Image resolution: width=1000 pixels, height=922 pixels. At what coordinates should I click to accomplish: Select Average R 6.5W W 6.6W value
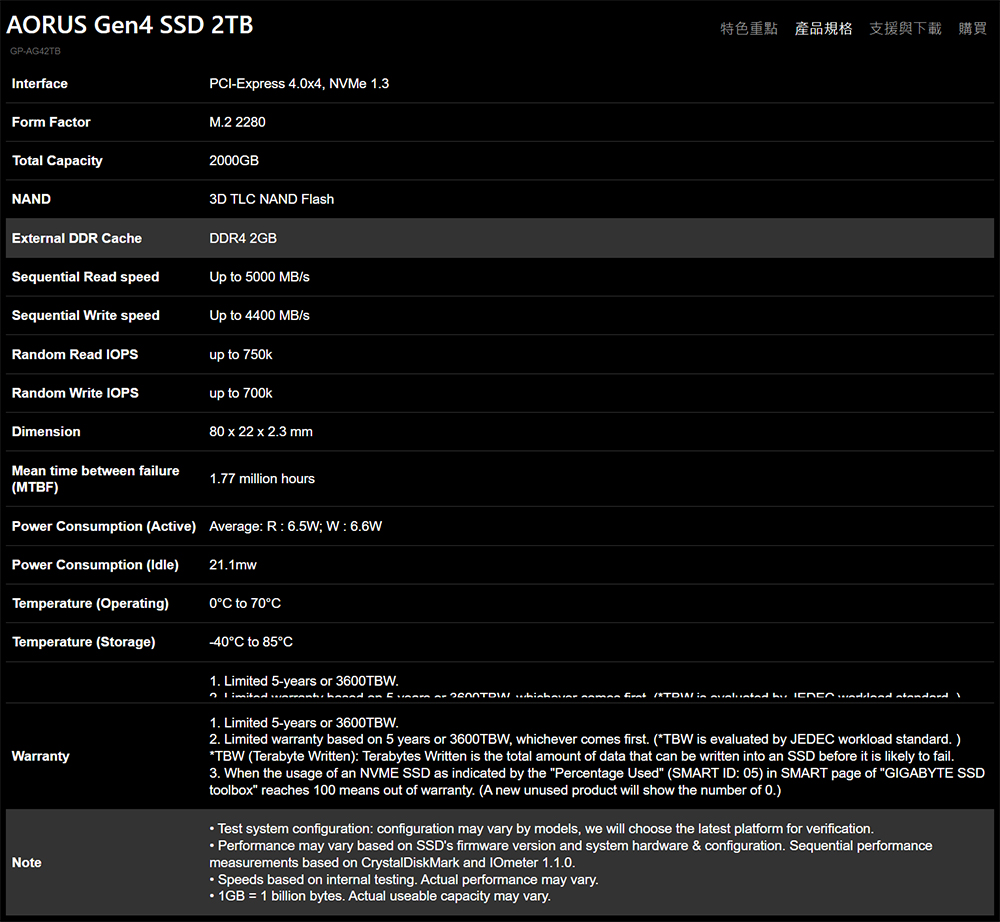pyautogui.click(x=296, y=526)
